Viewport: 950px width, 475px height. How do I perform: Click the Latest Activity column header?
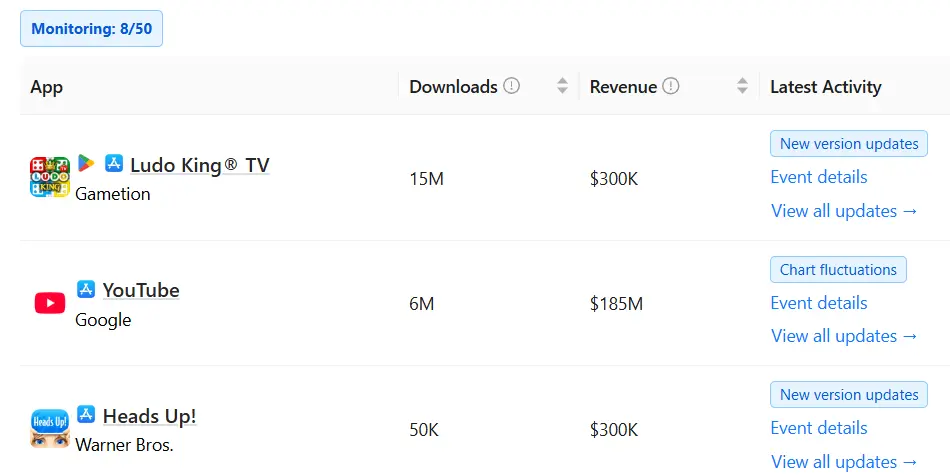click(825, 87)
